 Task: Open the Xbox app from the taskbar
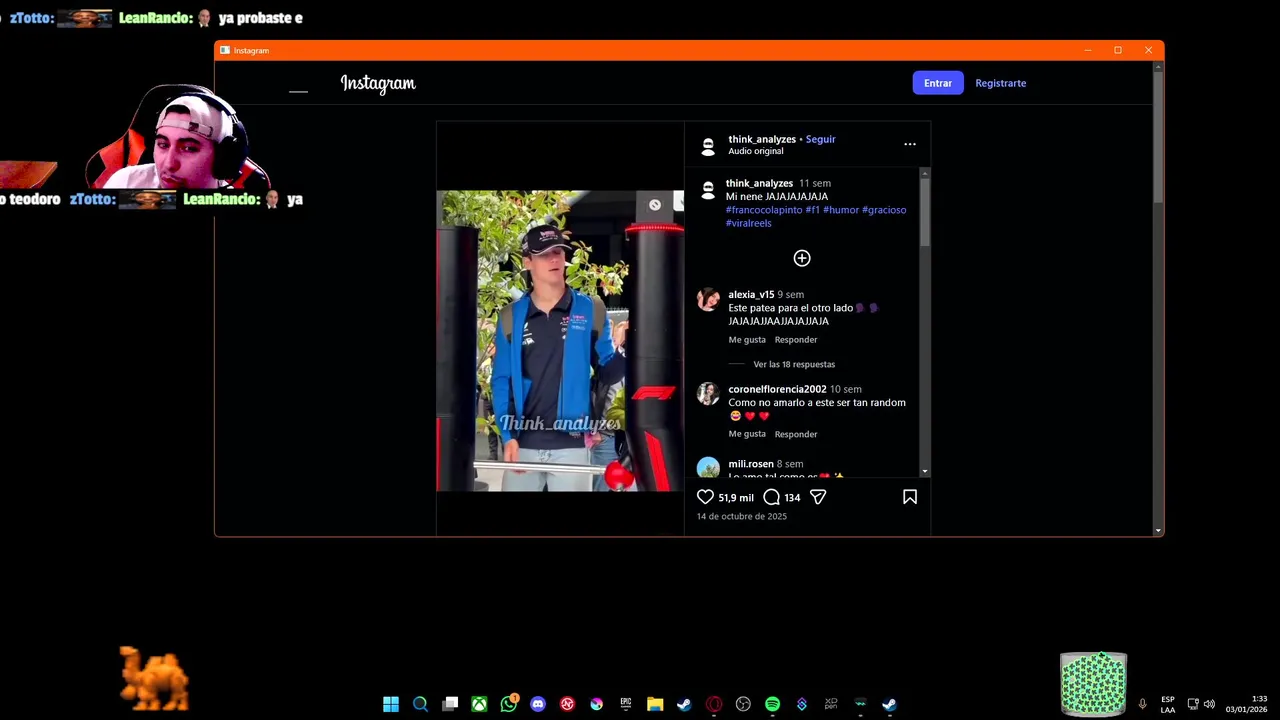pos(479,704)
